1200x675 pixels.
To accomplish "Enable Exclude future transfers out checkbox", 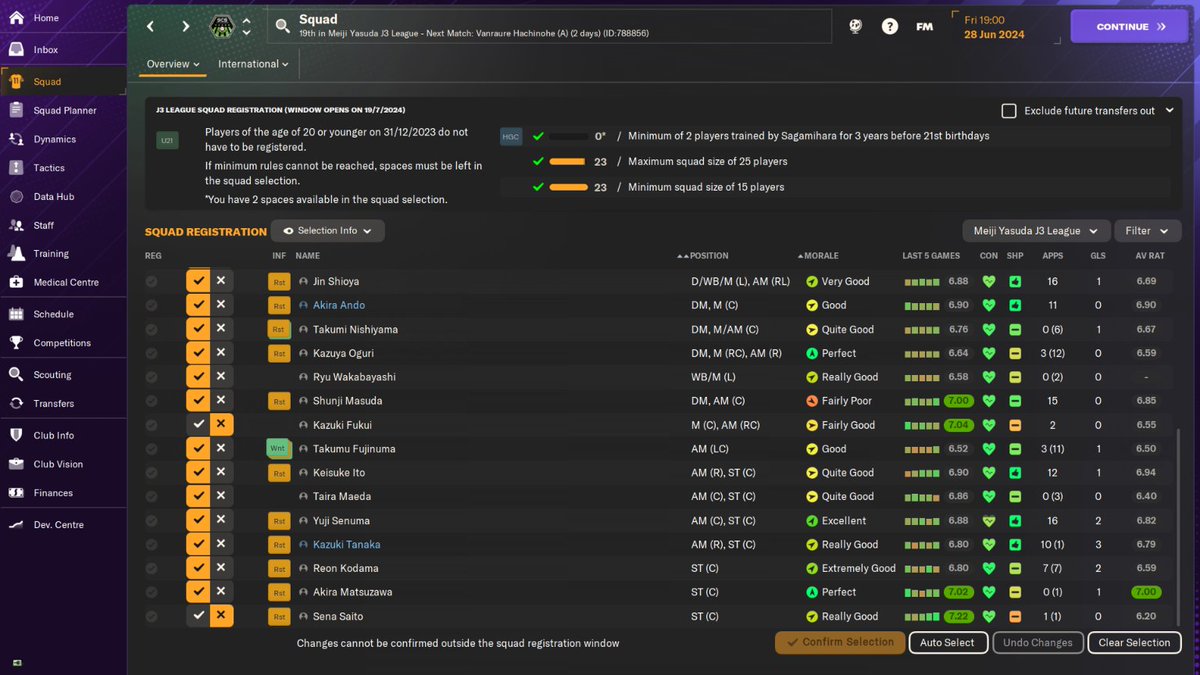I will (x=1009, y=111).
